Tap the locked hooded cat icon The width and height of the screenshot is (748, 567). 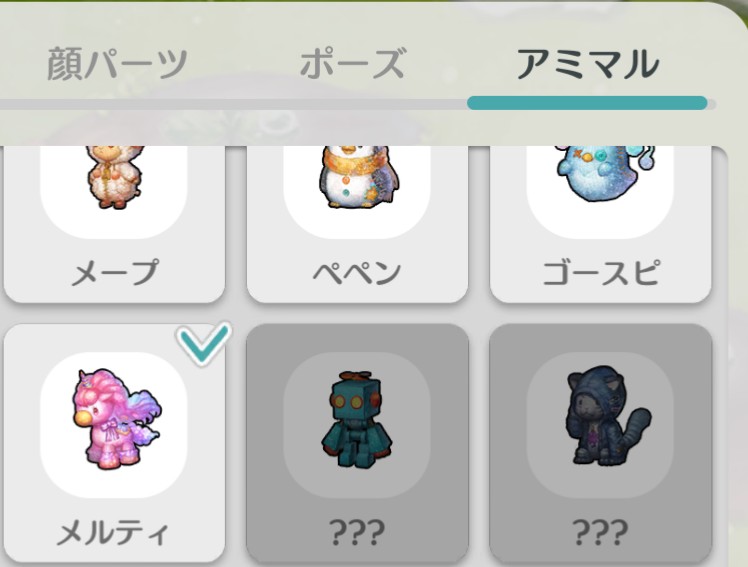tap(607, 415)
